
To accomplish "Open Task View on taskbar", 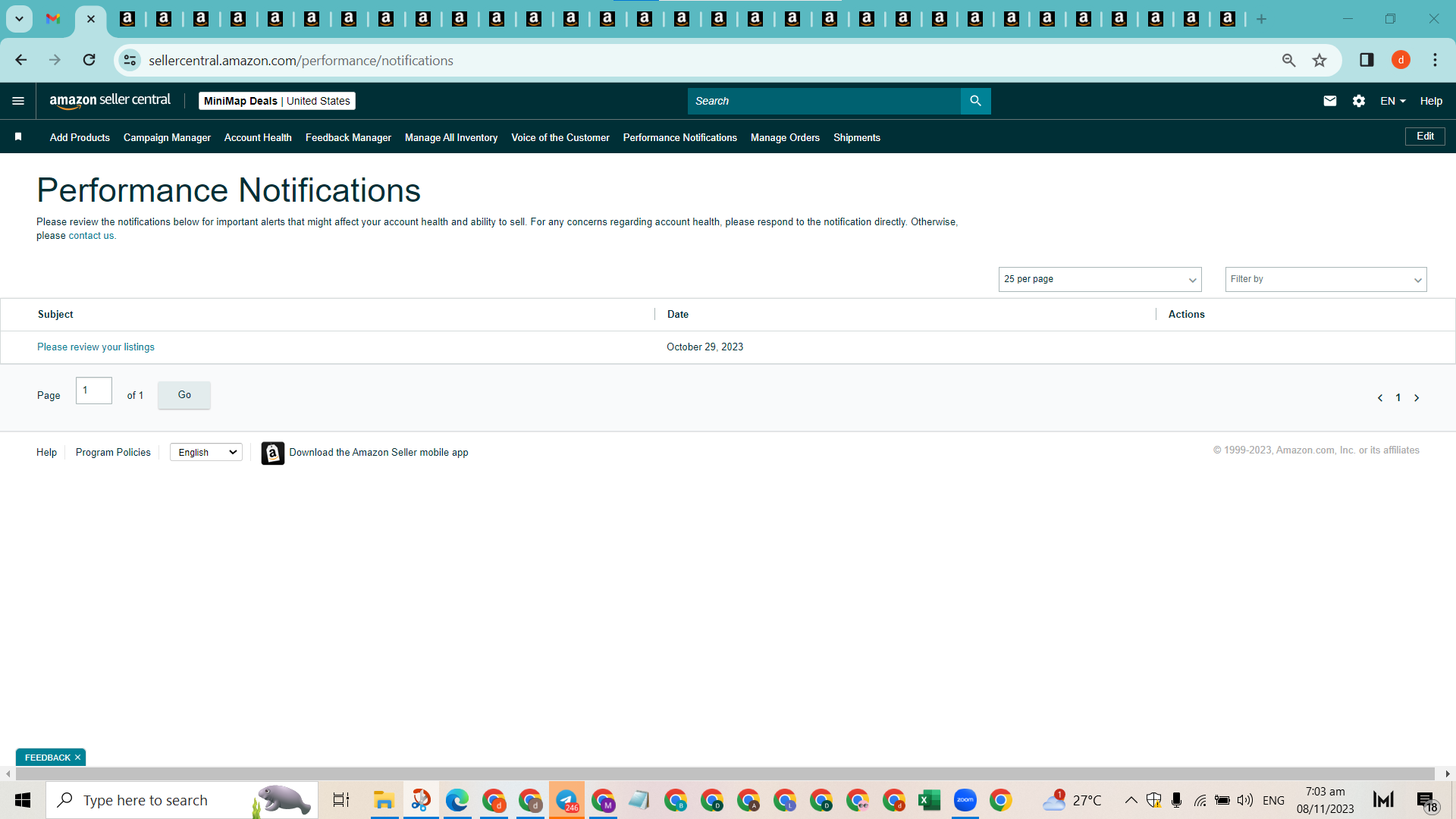I will [x=341, y=800].
